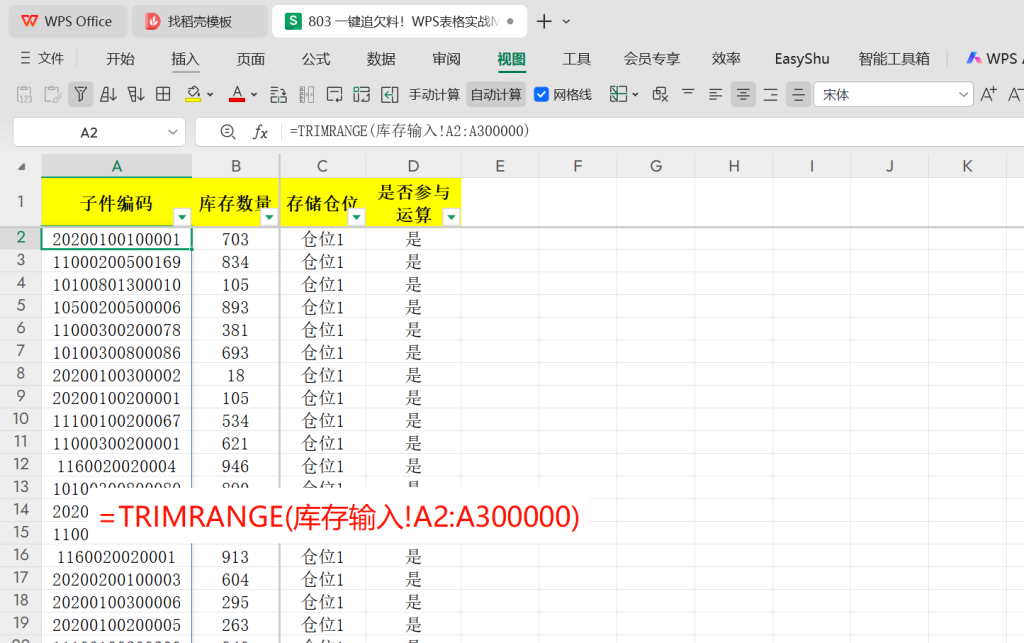
Task: Click the cell borders grid icon
Action: [x=163, y=95]
